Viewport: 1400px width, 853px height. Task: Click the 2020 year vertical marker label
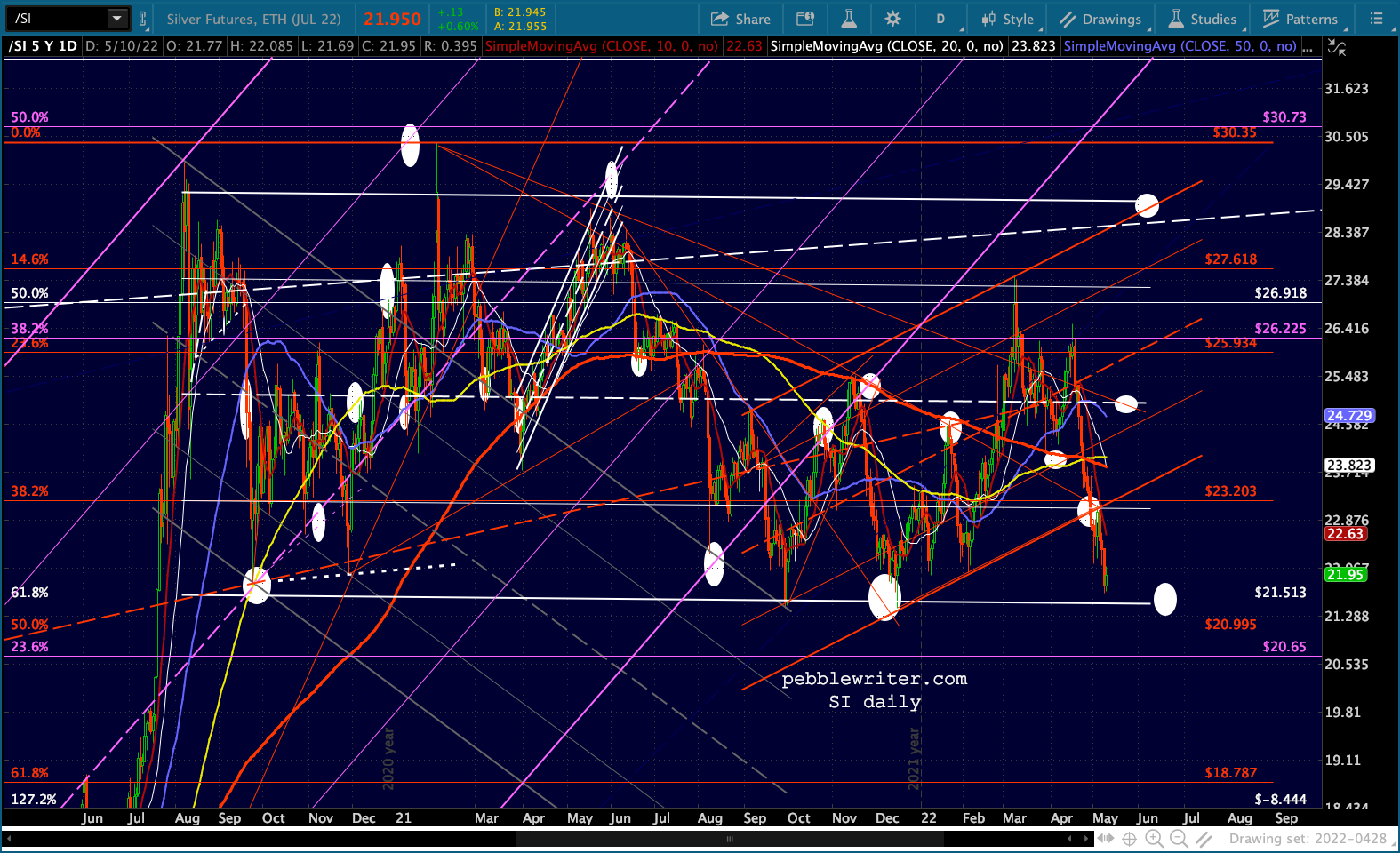click(x=388, y=759)
